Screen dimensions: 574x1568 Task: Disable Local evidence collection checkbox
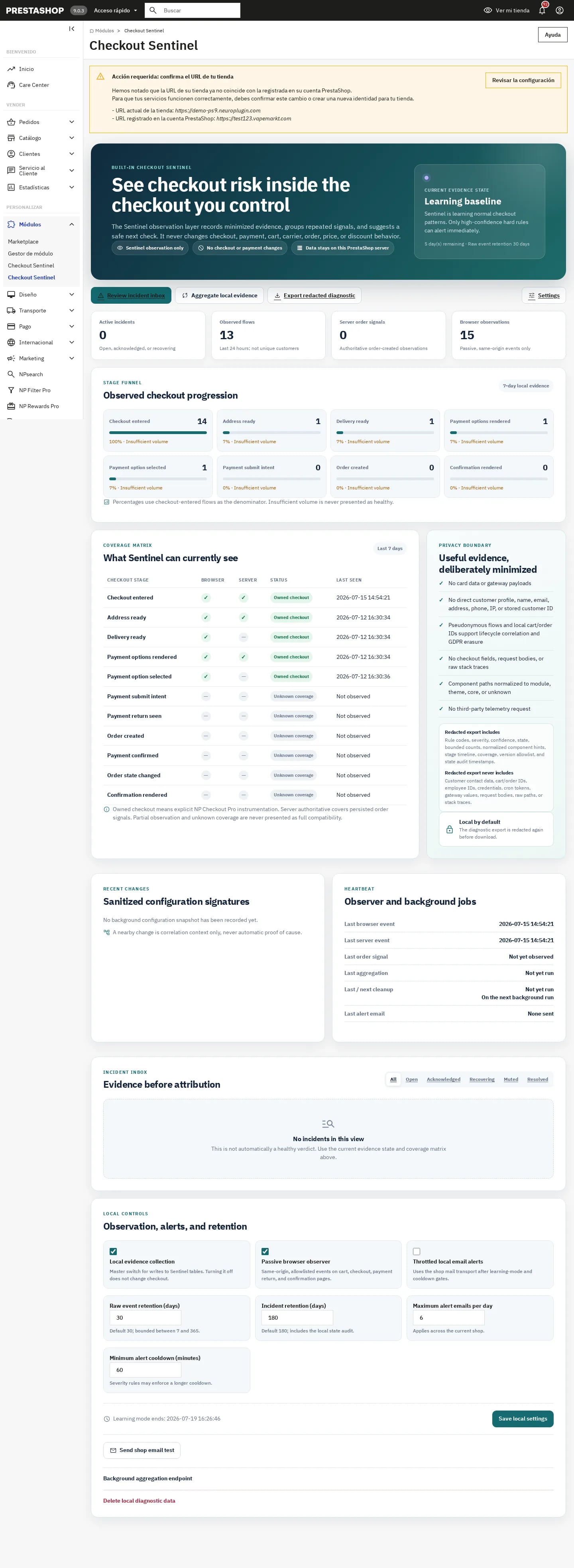pyautogui.click(x=113, y=1252)
